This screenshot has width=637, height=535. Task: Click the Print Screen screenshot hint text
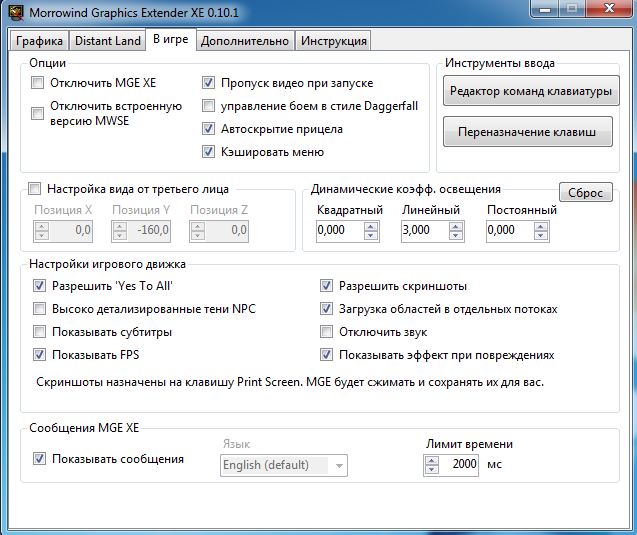(290, 382)
